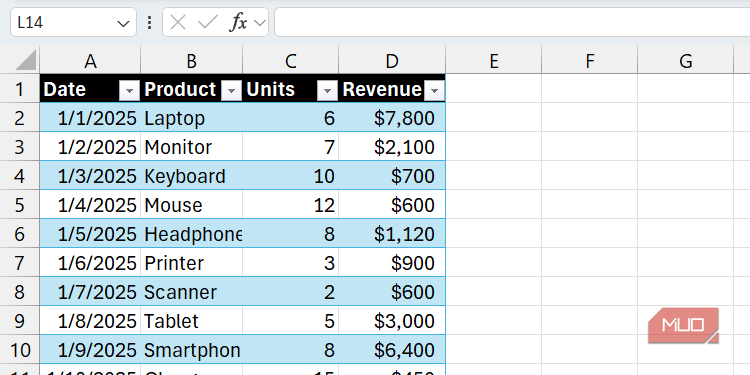Open the Revenue column filter dropdown
The image size is (750, 375).
[x=434, y=90]
